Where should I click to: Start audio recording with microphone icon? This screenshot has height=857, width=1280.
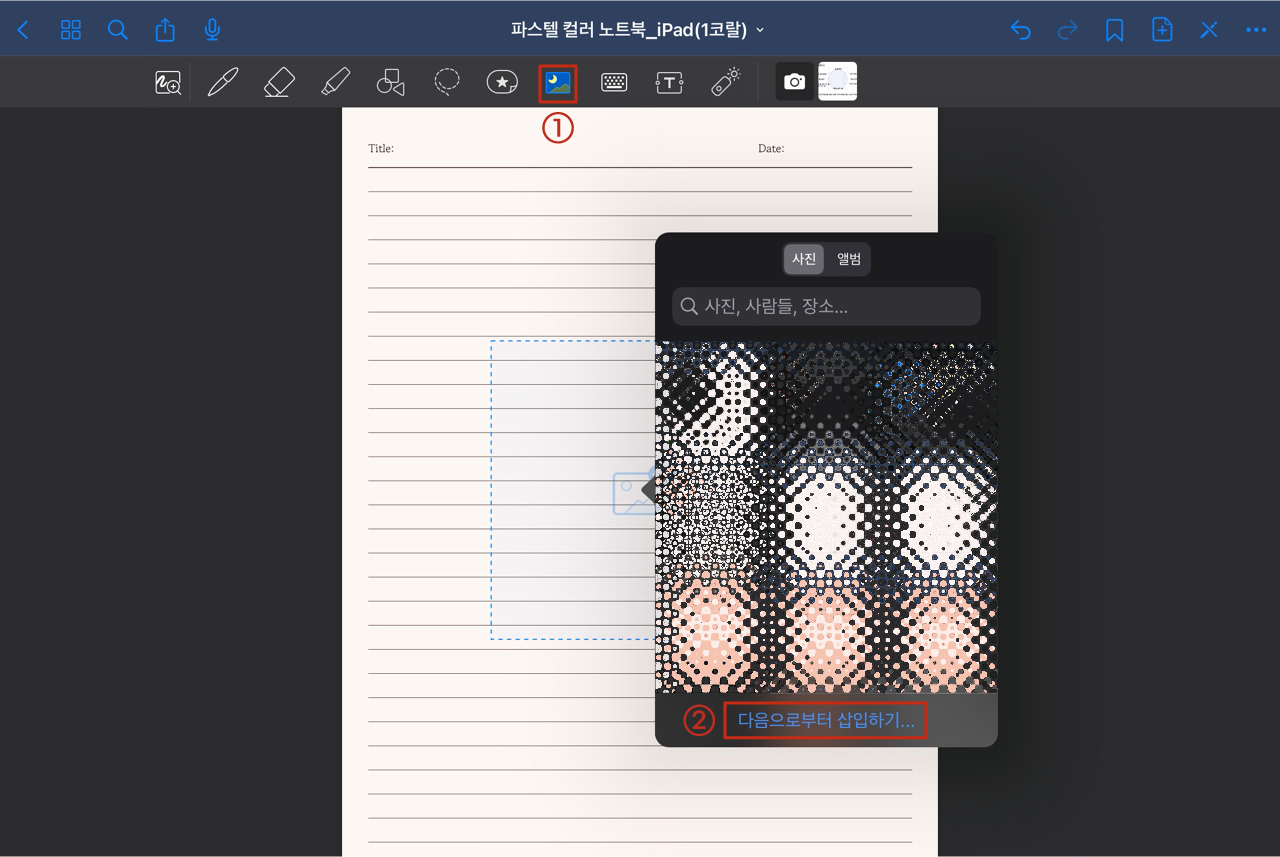[x=212, y=30]
